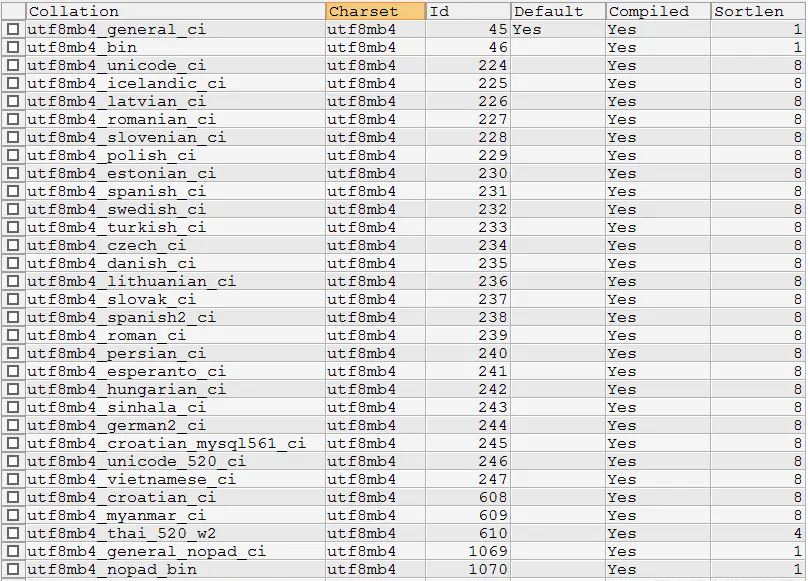Click the highlighted Charset column header
The width and height of the screenshot is (808, 581).
(376, 11)
